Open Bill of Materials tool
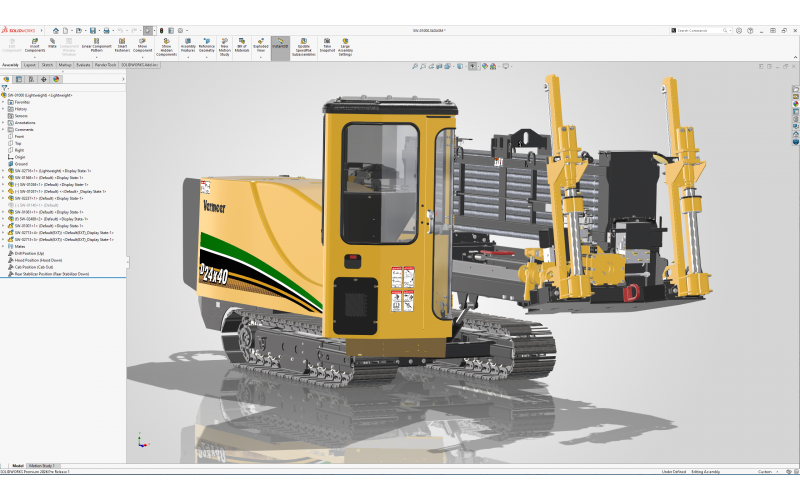This screenshot has width=800, height=500. (x=242, y=45)
